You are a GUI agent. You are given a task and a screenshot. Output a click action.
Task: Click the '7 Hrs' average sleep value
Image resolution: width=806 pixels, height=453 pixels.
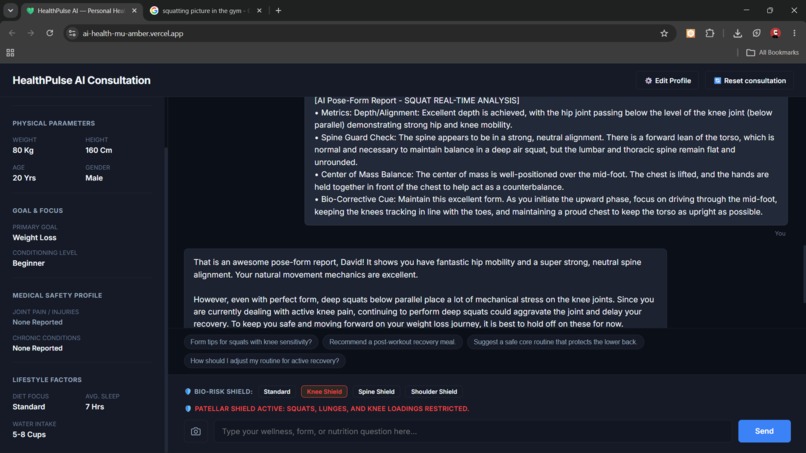pos(95,407)
